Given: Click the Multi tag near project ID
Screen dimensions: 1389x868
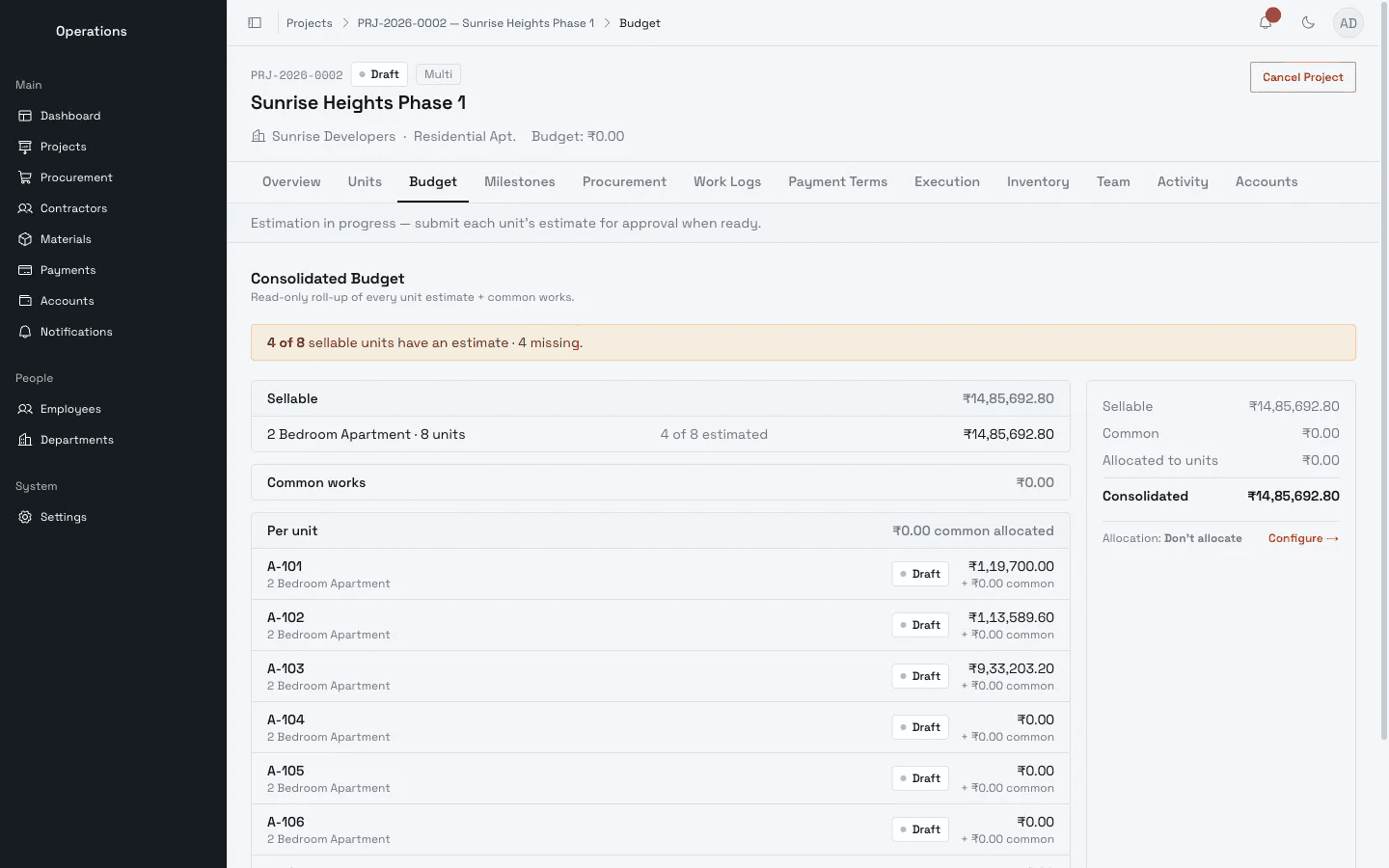Looking at the screenshot, I should (x=438, y=74).
